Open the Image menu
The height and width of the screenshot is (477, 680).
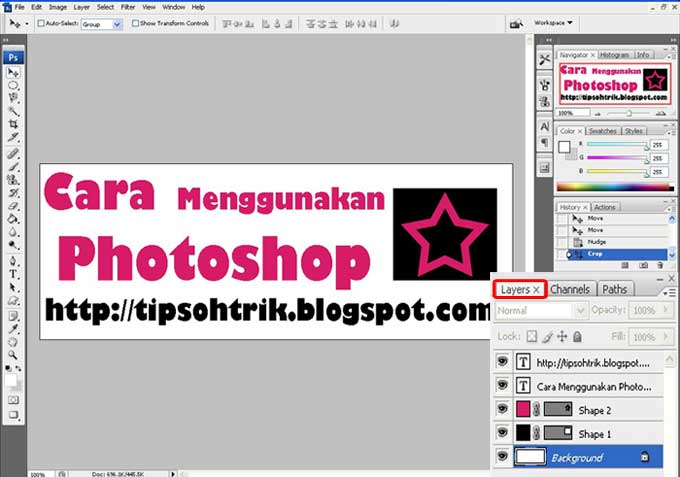(58, 7)
